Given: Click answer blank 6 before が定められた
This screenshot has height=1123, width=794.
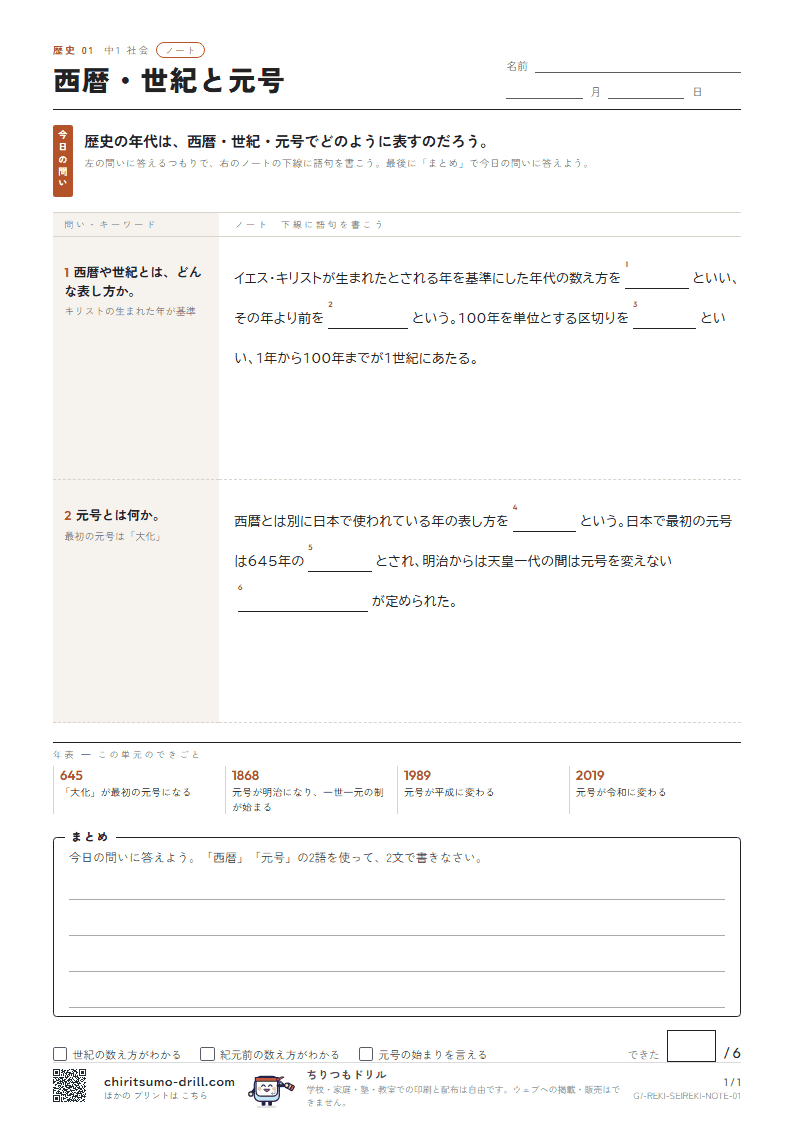Looking at the screenshot, I should tap(303, 602).
